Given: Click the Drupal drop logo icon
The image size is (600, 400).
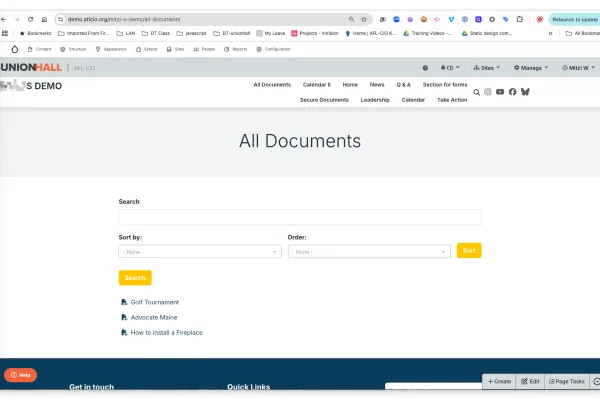Looking at the screenshot, I should [15, 49].
